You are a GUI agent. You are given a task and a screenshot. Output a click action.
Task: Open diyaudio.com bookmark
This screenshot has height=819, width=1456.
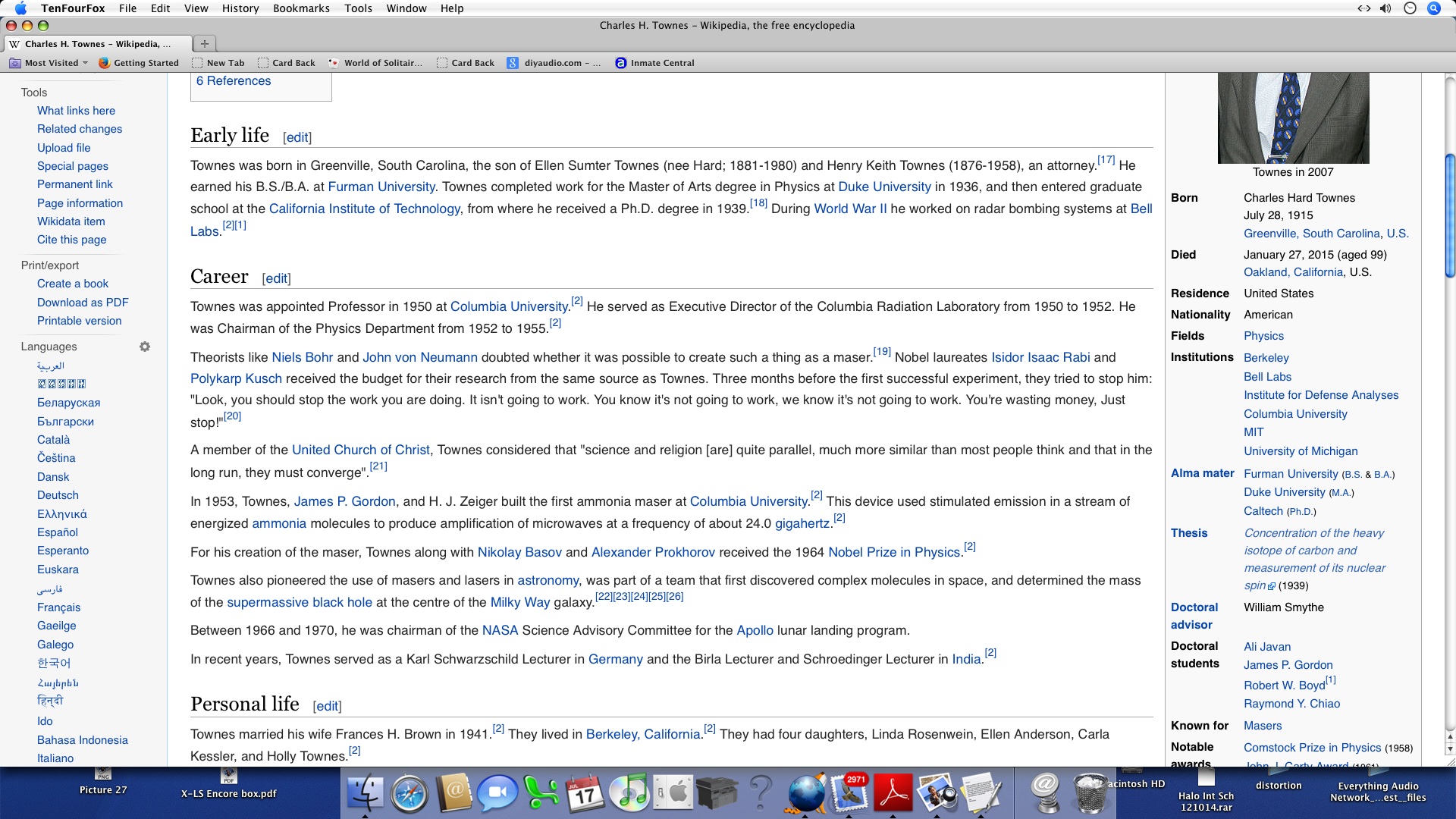coord(554,63)
